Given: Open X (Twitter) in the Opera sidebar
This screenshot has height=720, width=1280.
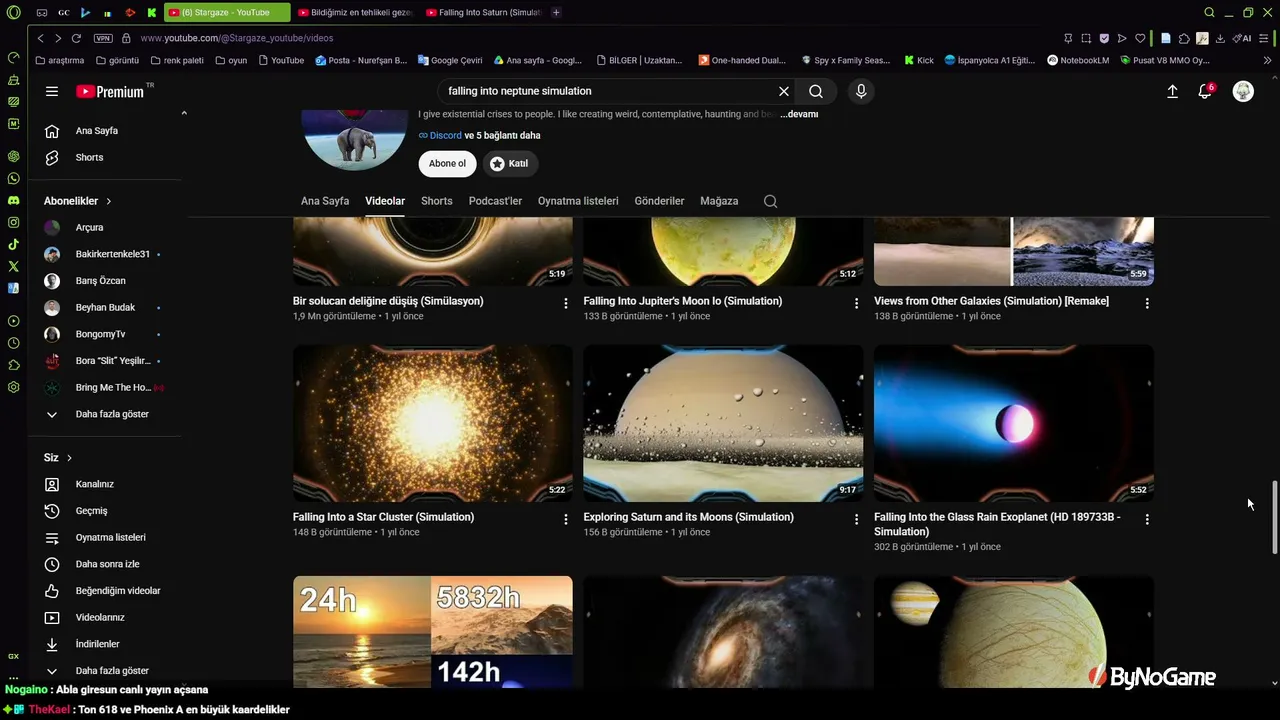Looking at the screenshot, I should tap(14, 266).
